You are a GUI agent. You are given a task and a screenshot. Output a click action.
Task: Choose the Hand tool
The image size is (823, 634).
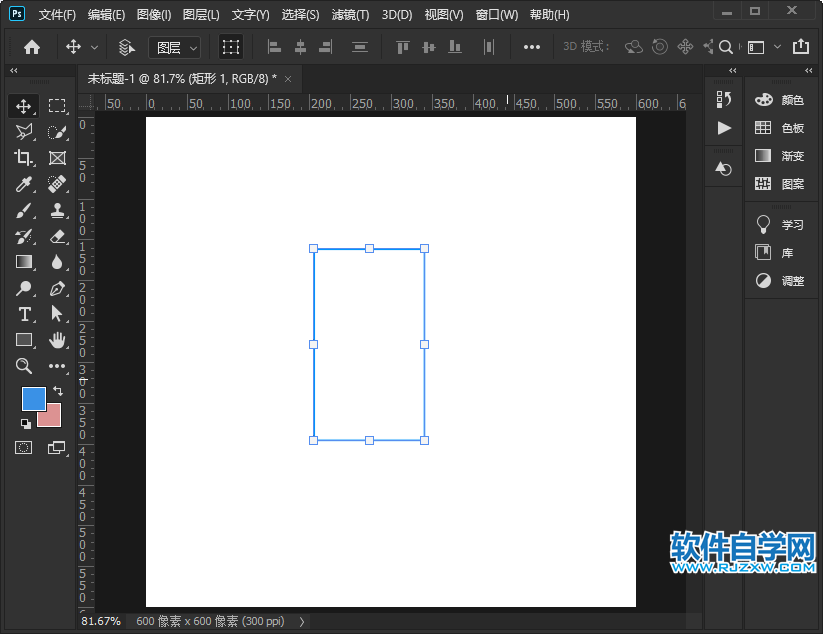click(x=57, y=340)
